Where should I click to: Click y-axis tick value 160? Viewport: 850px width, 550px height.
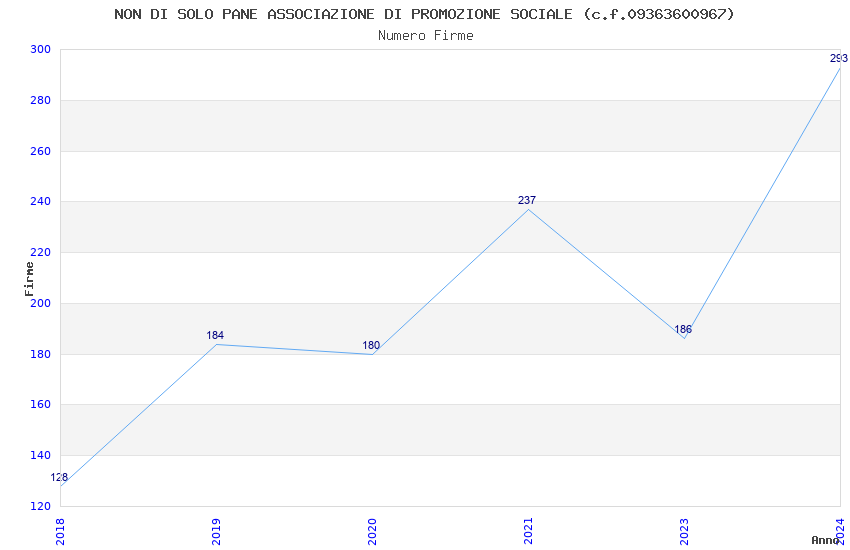tap(41, 405)
